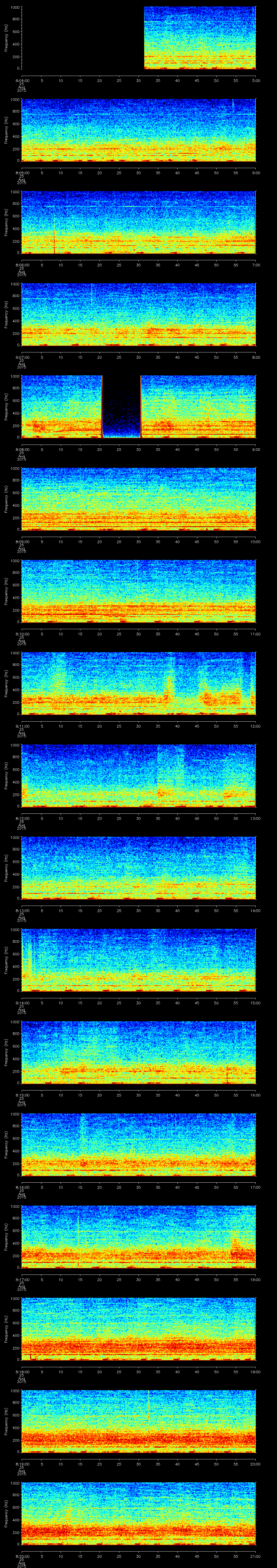Open the spectrogram panel starting at 8:10:00
The width and height of the screenshot is (277, 1568).
coord(139,591)
